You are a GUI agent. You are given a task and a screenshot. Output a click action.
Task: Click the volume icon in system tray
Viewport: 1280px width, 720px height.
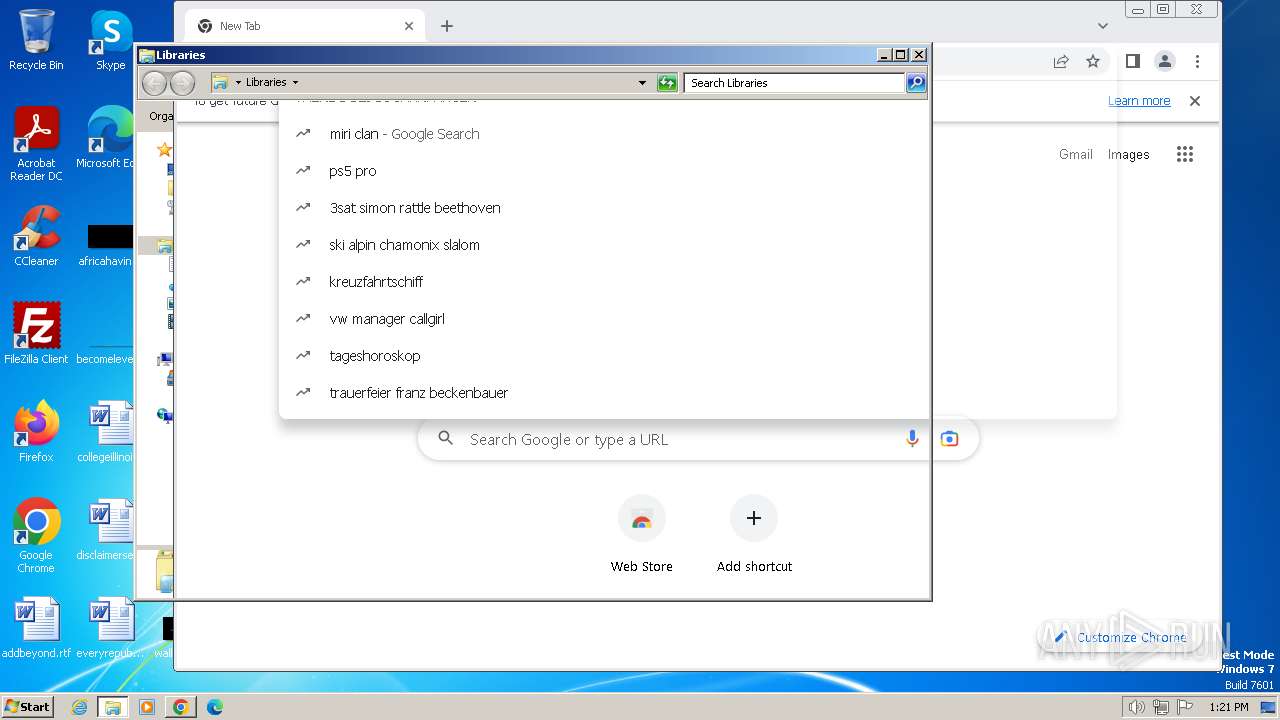coord(1136,707)
